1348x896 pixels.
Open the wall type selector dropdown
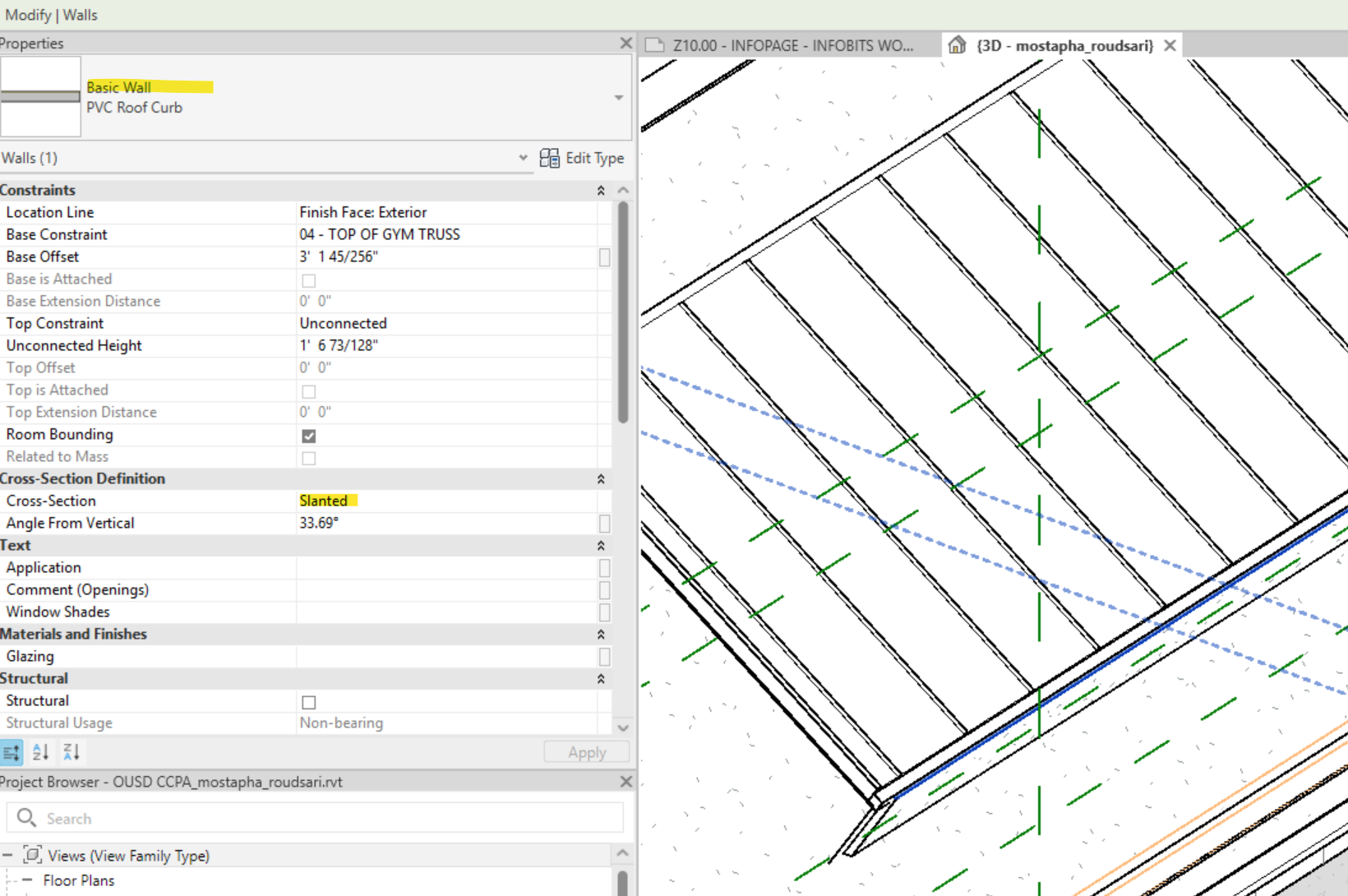(x=618, y=98)
